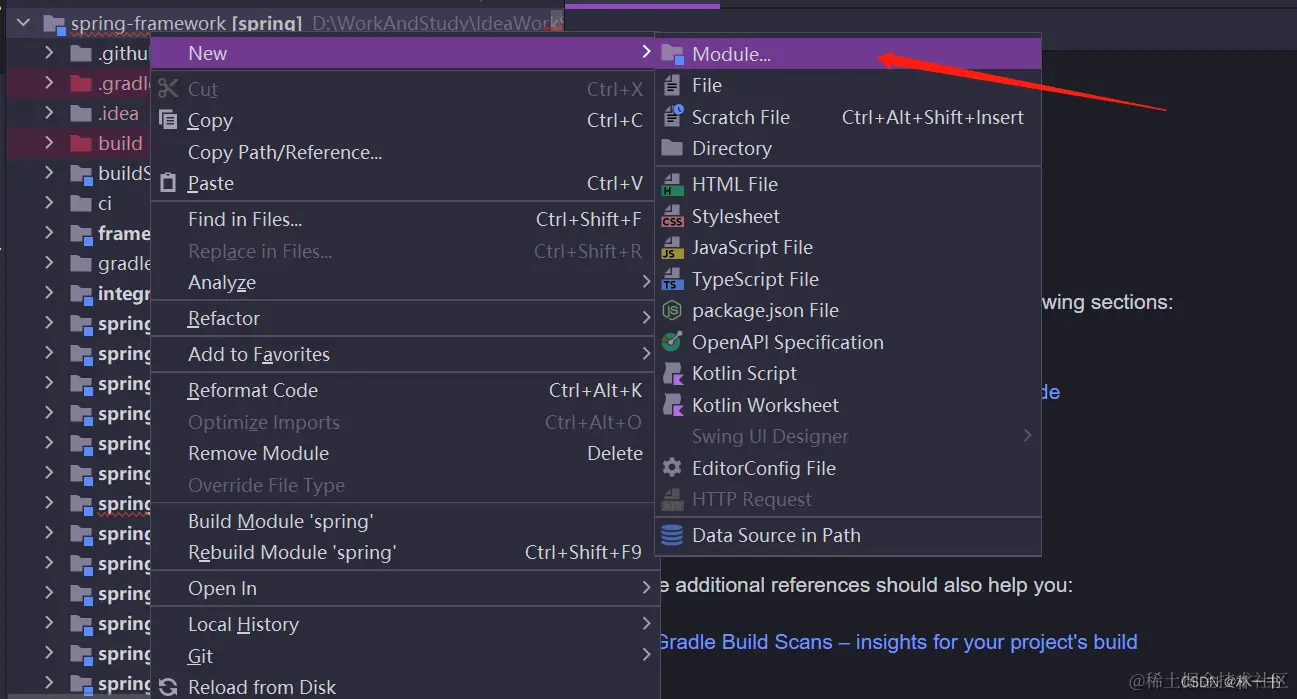Click the Kotlin Script icon
This screenshot has width=1297, height=699.
[x=672, y=374]
